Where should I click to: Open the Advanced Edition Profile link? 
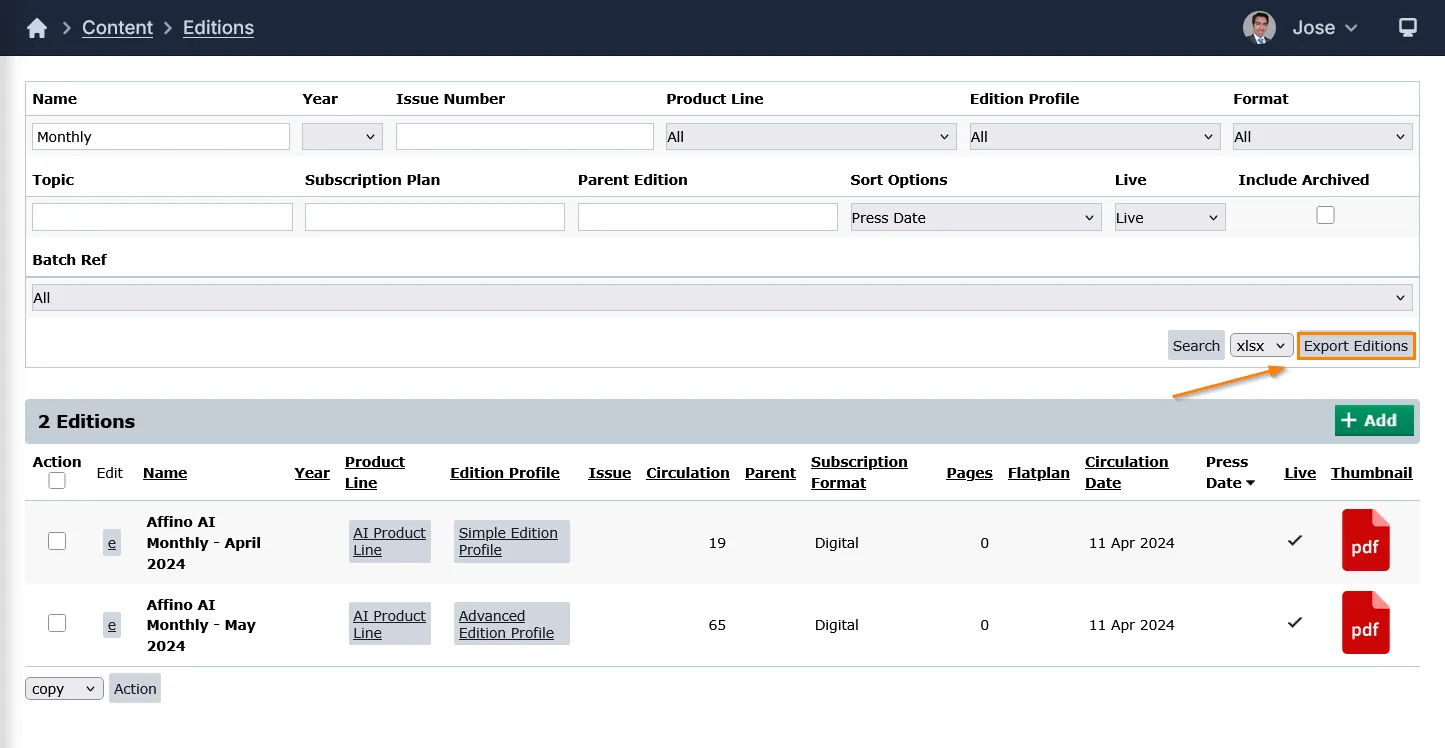tap(506, 624)
